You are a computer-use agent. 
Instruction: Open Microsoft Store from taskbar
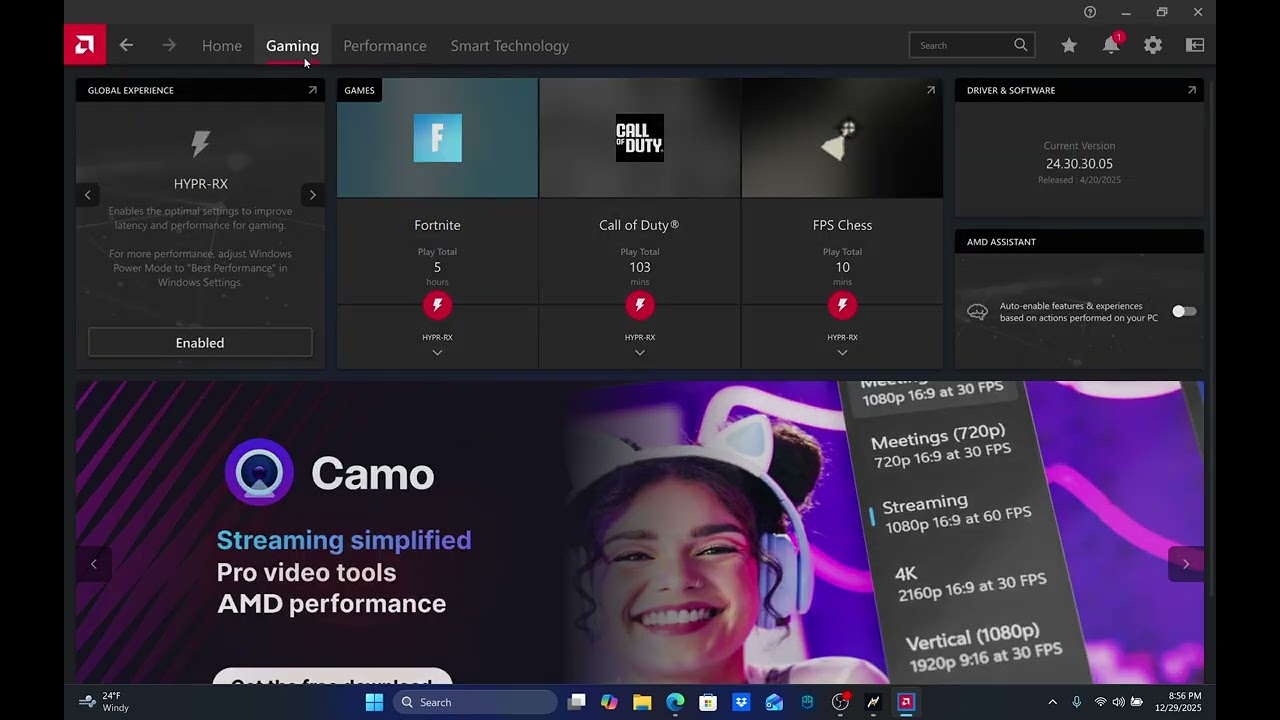click(x=708, y=702)
